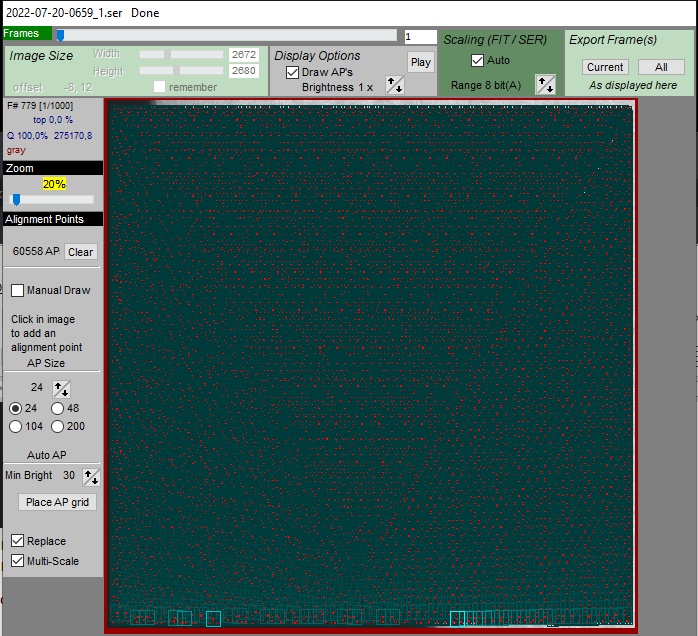Image resolution: width=698 pixels, height=636 pixels.
Task: Click the Min Bright stepper arrows
Action: (x=91, y=477)
